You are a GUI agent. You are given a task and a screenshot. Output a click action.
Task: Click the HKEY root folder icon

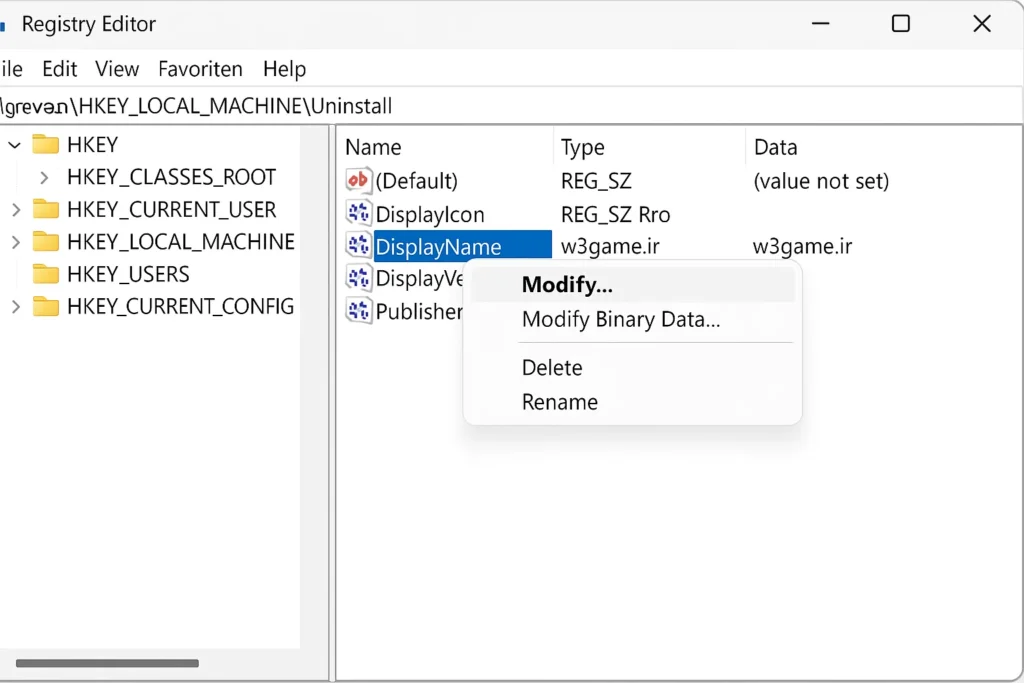[x=46, y=144]
